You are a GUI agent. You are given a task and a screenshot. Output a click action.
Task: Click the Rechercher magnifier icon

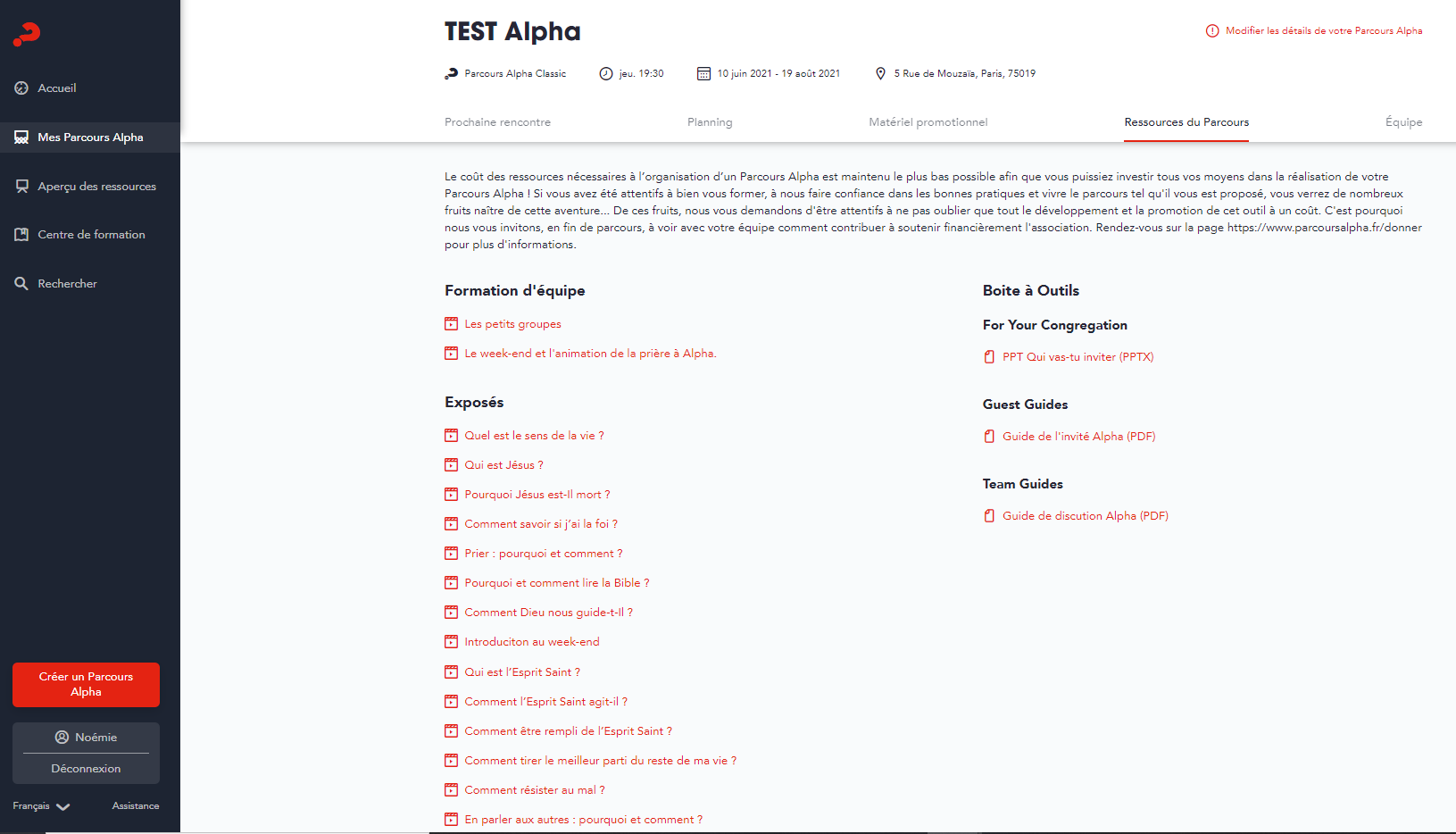click(x=21, y=284)
